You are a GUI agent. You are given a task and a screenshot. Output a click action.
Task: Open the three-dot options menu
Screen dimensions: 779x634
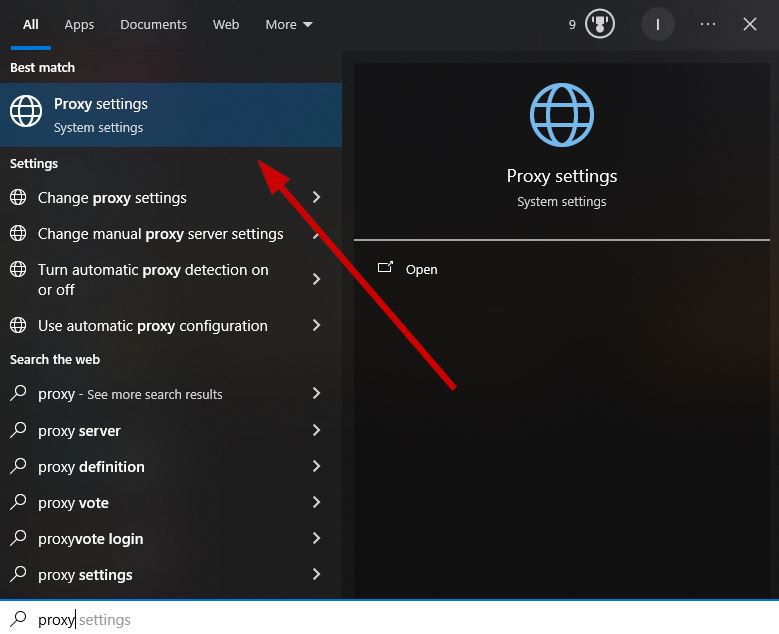707,24
